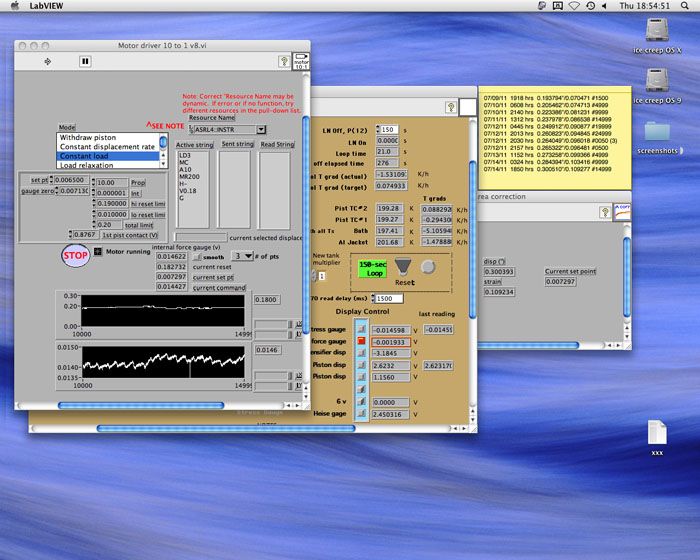Open the Apple menu

click(14, 6)
